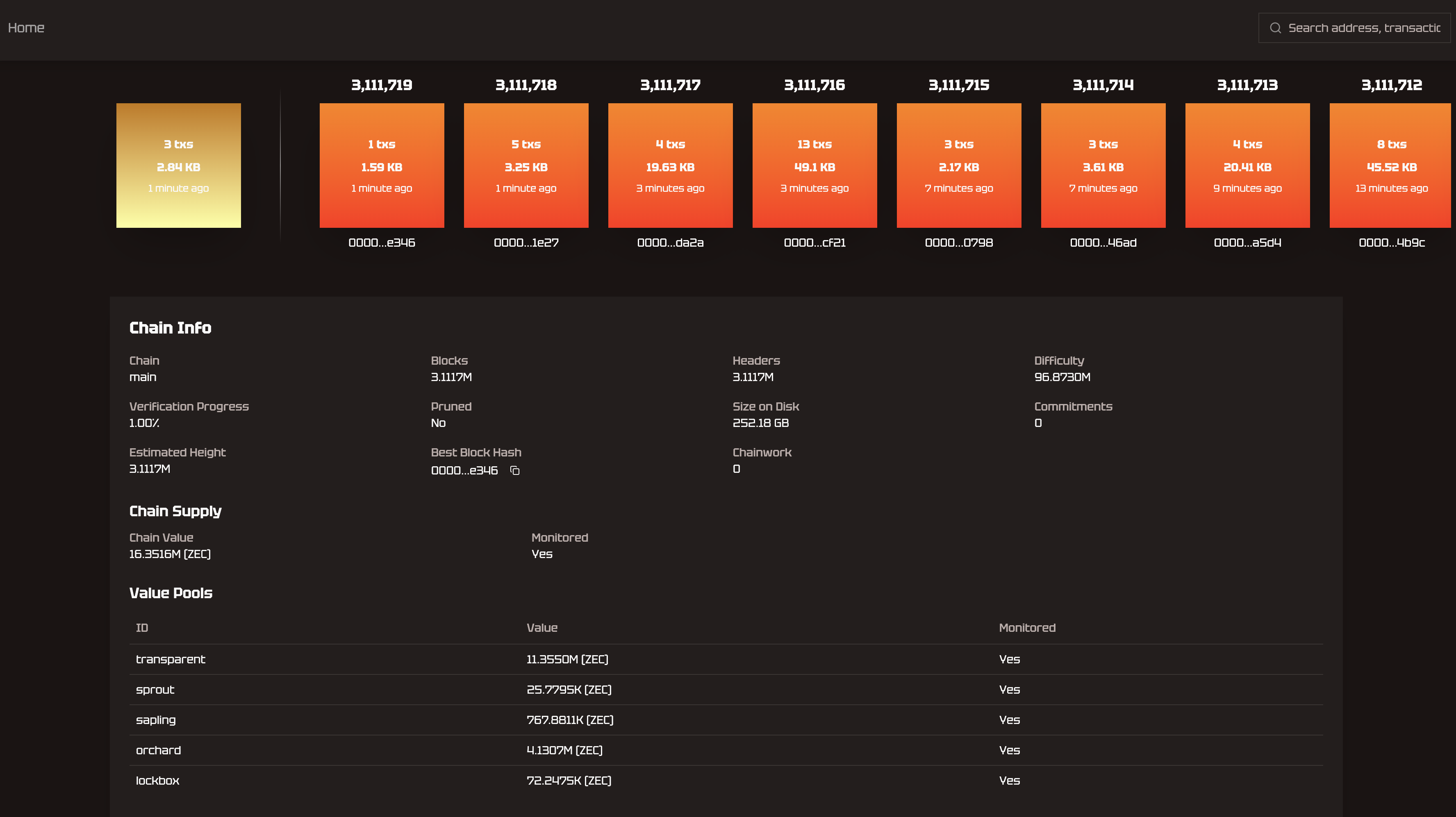The image size is (1456, 817).
Task: Open block 3,111,712 tile with 8 txs
Action: 1390,166
